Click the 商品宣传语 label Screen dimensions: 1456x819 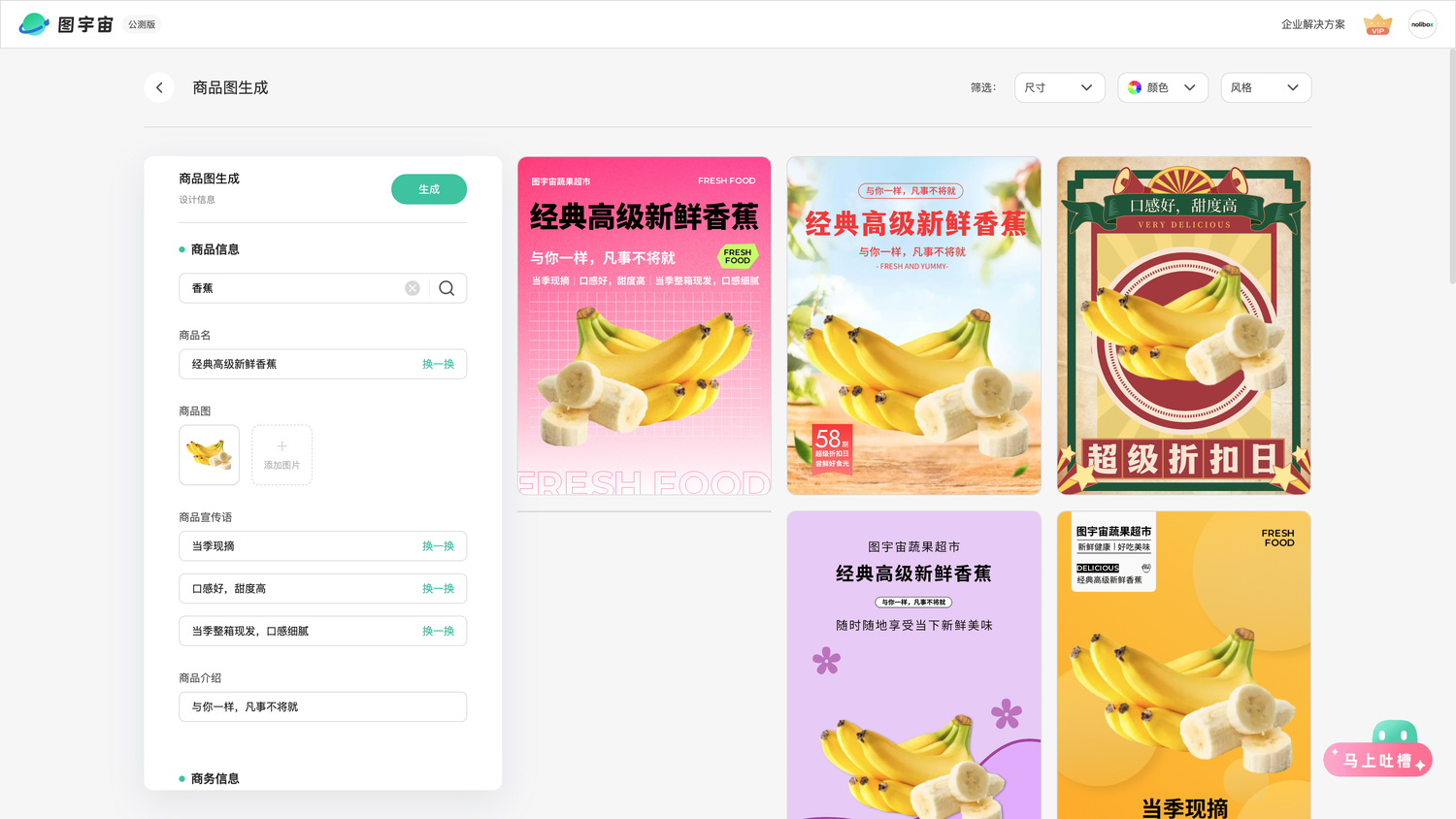(x=205, y=517)
